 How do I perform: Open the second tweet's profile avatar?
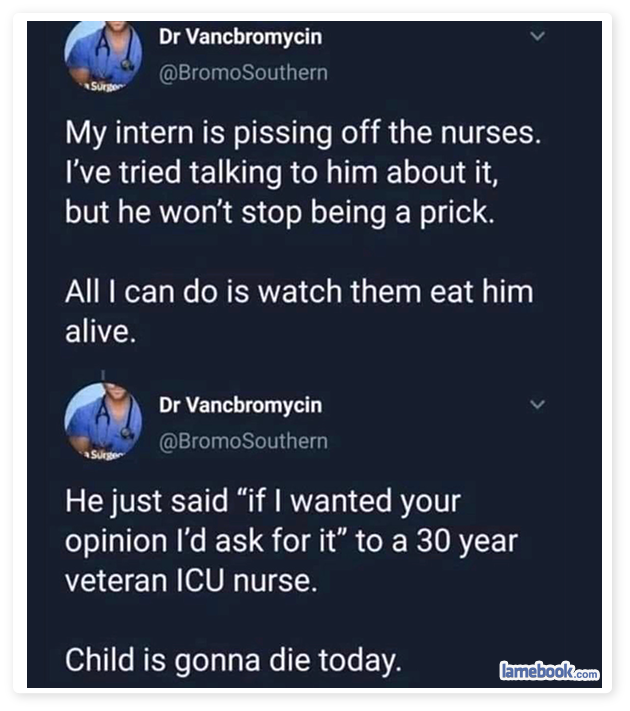tap(103, 421)
